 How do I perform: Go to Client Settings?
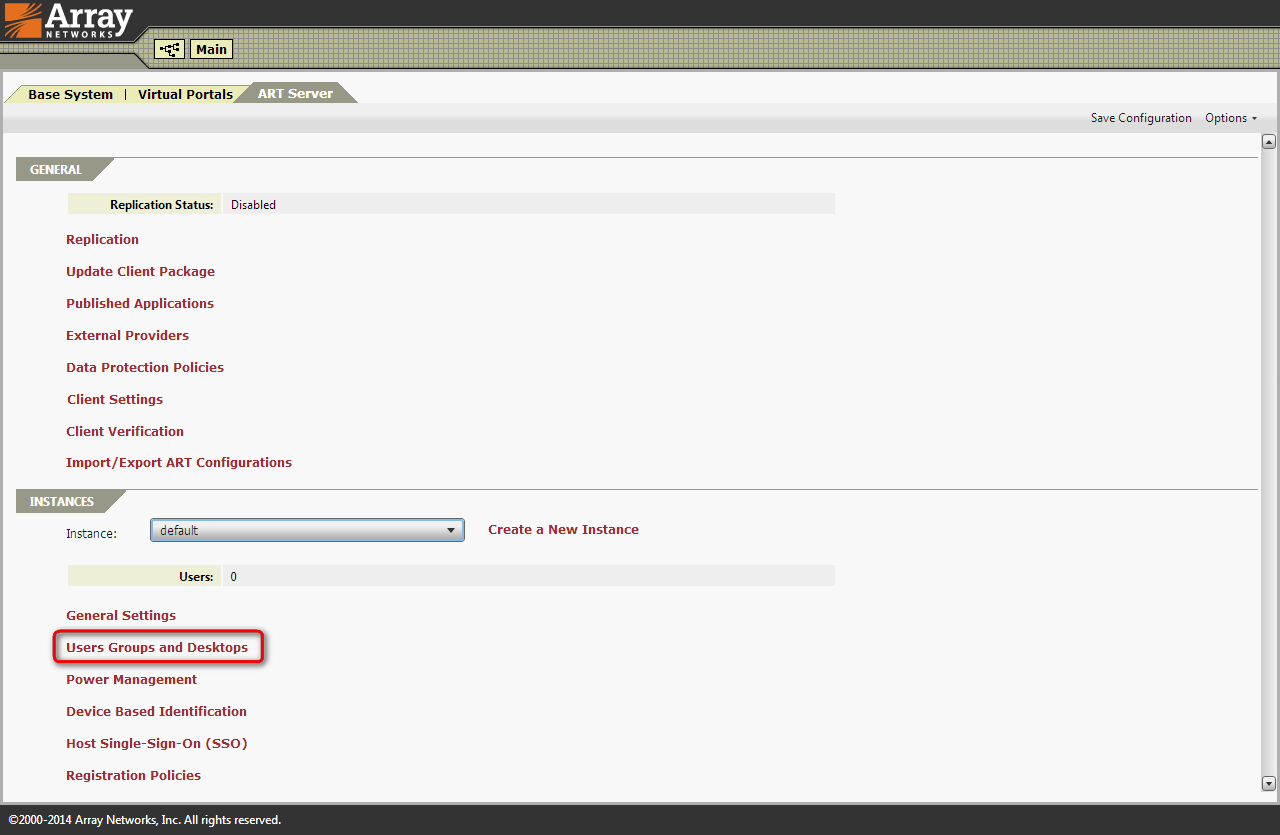click(115, 400)
